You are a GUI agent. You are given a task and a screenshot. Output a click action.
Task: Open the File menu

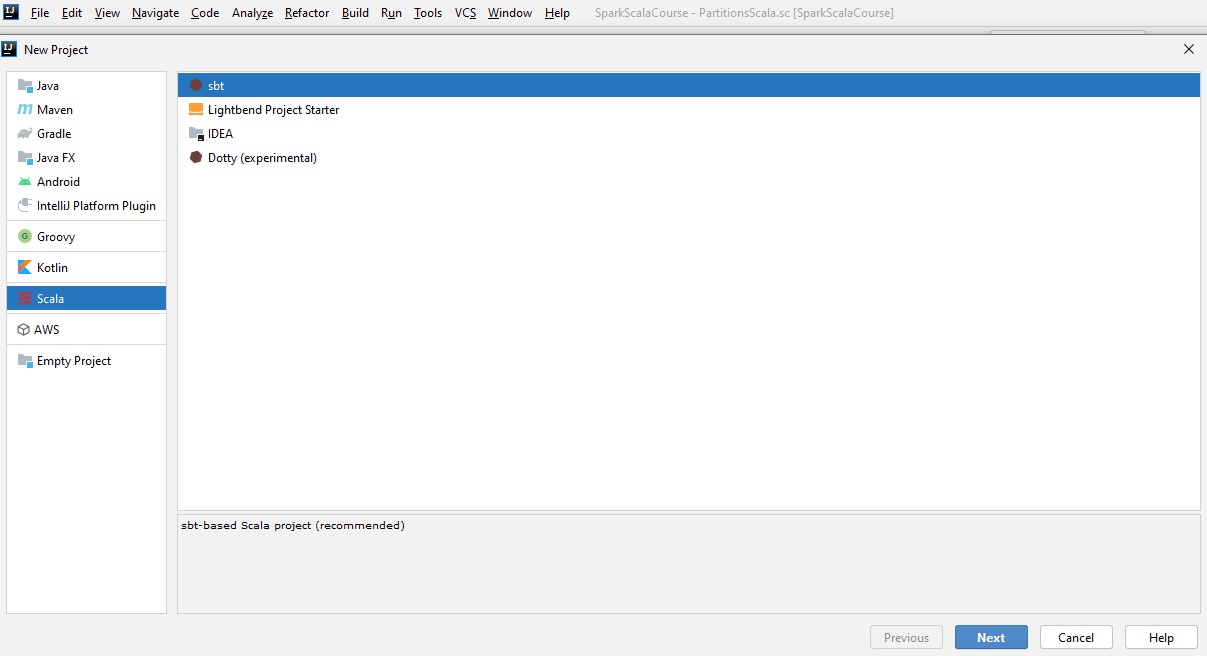(x=40, y=13)
